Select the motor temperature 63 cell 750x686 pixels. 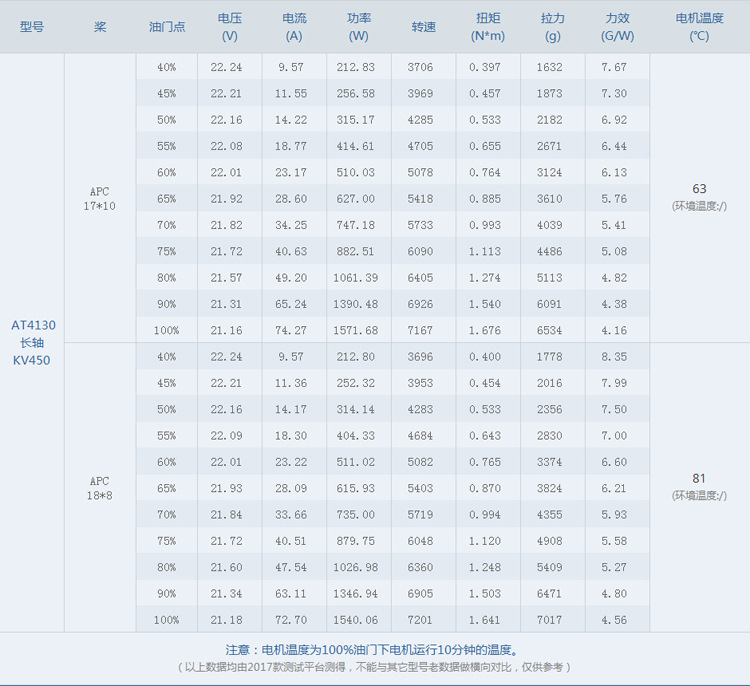point(699,197)
